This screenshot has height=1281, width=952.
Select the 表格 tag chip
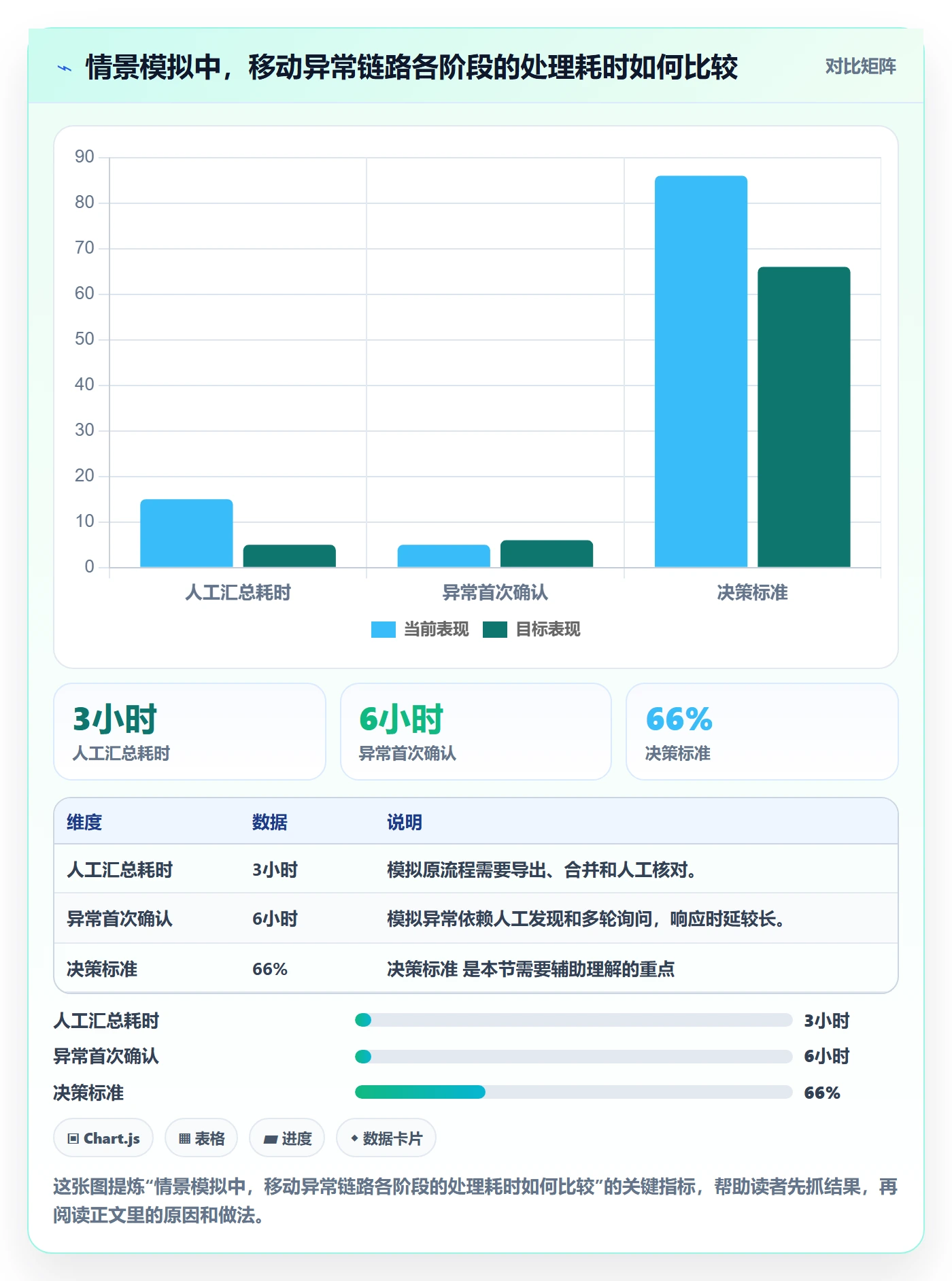point(201,1138)
